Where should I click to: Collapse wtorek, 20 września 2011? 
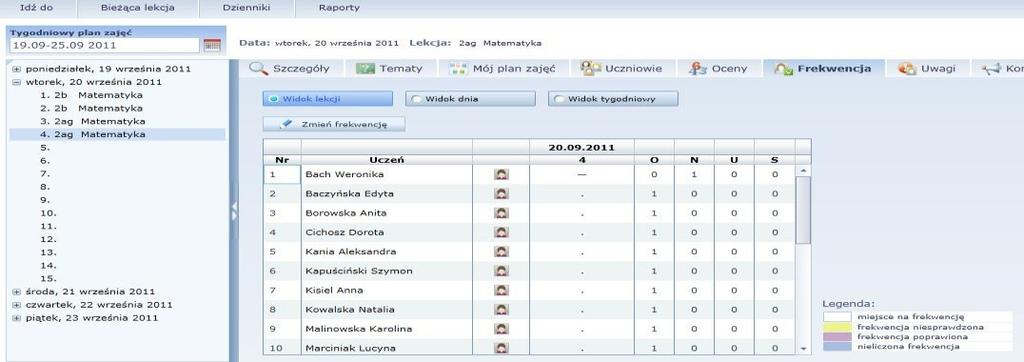(x=17, y=82)
